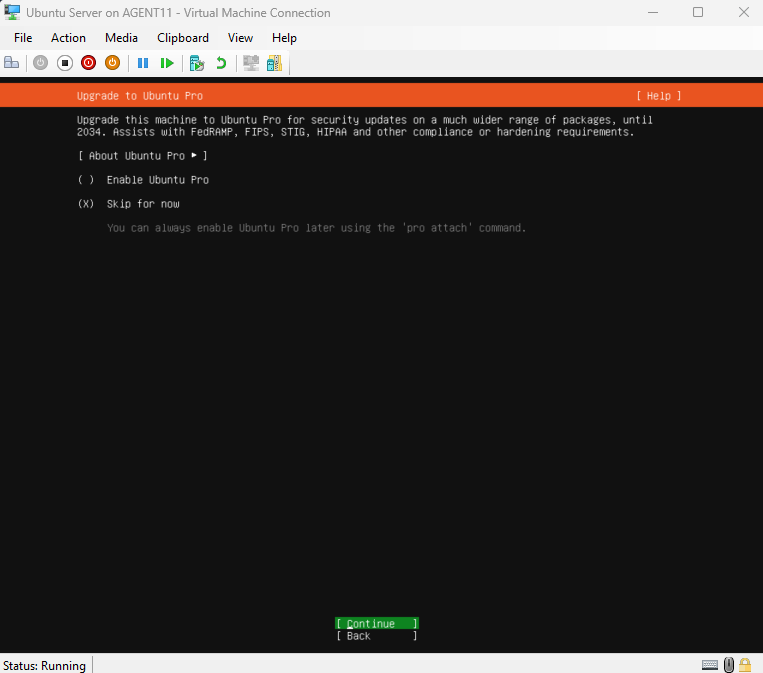Turn off the VM with the black stop icon

(x=65, y=63)
